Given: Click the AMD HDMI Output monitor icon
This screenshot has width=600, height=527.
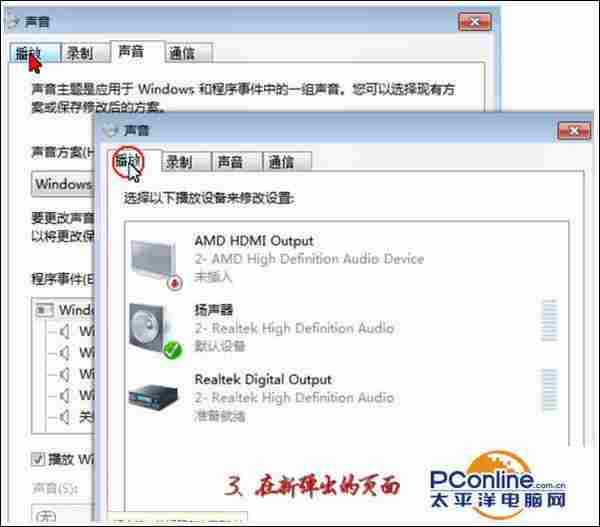Looking at the screenshot, I should pos(152,259).
